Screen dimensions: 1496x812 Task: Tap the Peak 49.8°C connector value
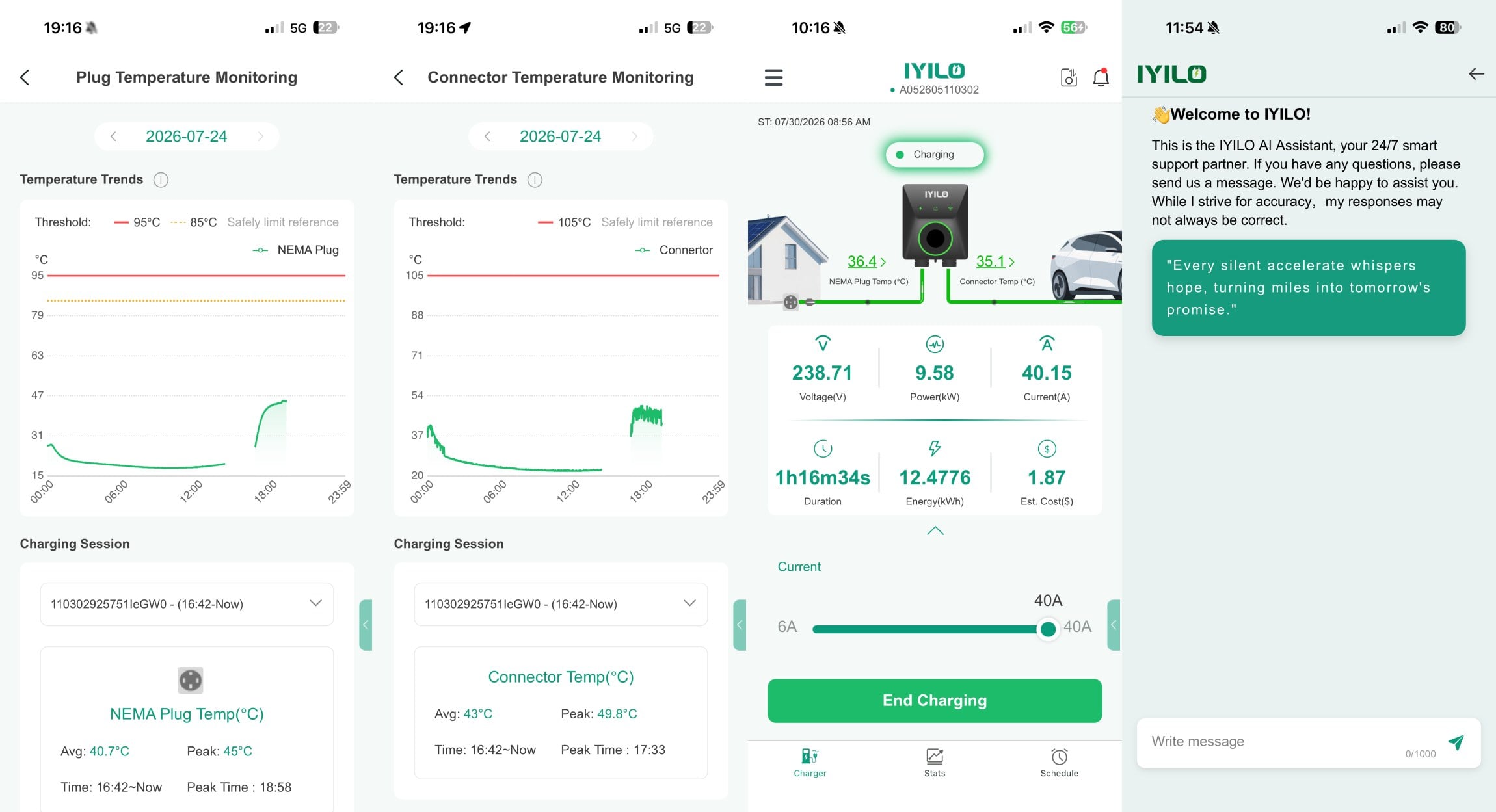(x=617, y=713)
